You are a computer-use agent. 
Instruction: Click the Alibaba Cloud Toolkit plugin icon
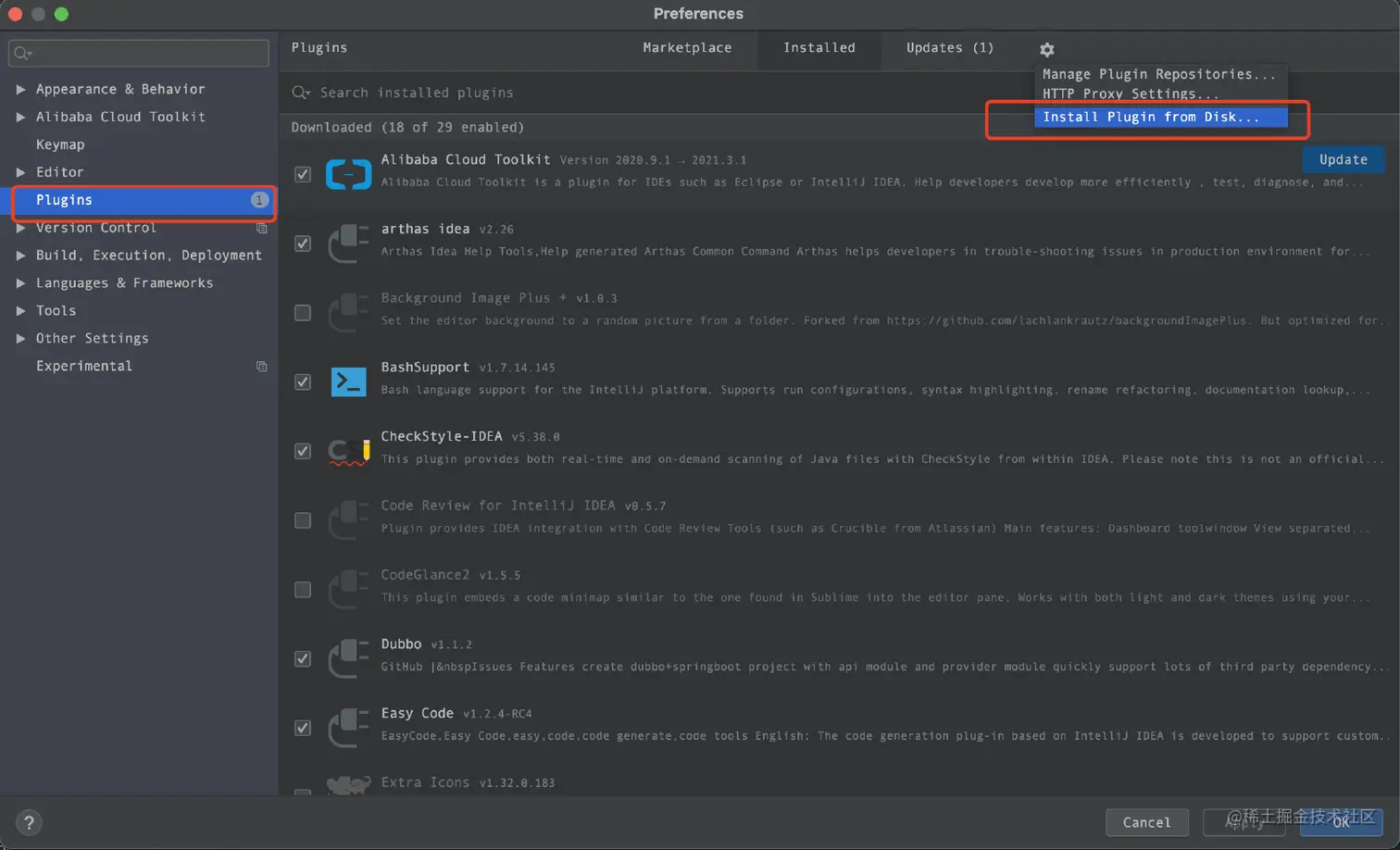pyautogui.click(x=348, y=174)
